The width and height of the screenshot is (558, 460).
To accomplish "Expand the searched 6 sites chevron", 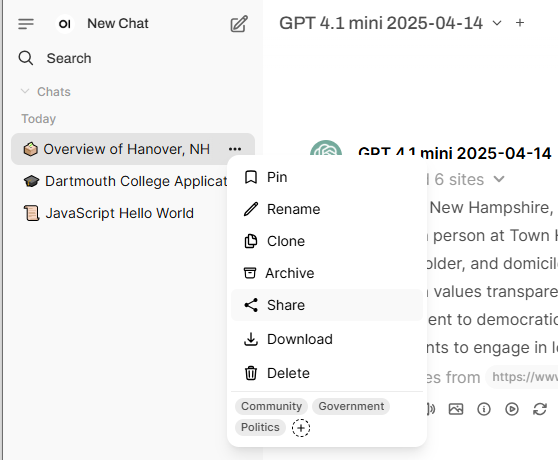I will click(x=499, y=179).
